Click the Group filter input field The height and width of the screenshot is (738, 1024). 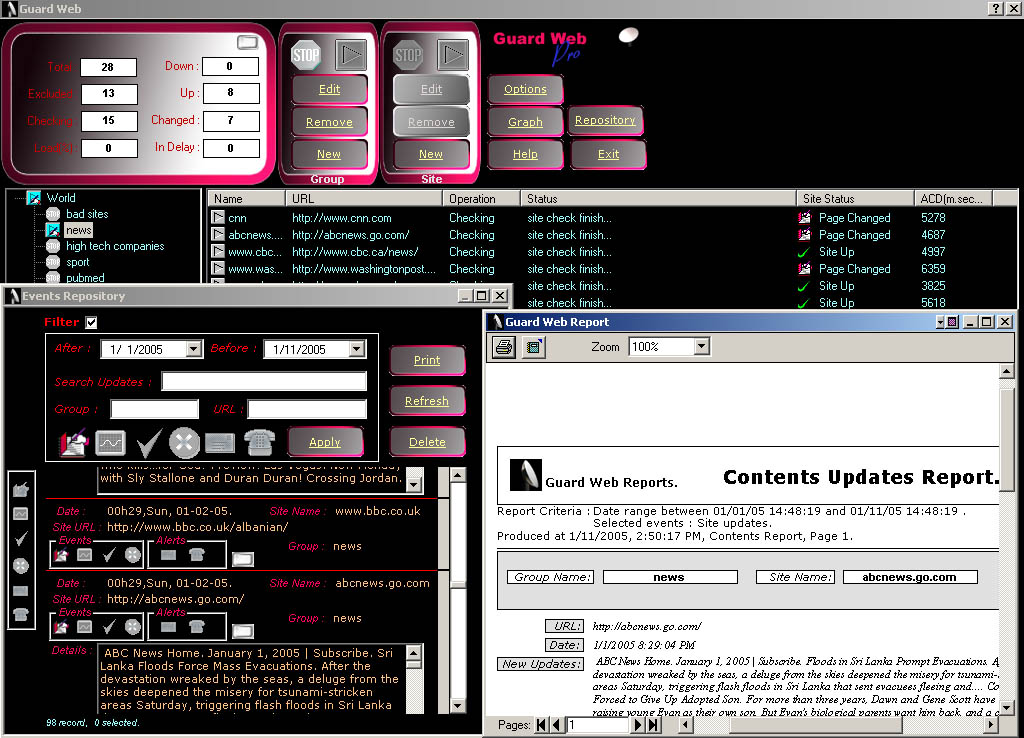pyautogui.click(x=155, y=409)
